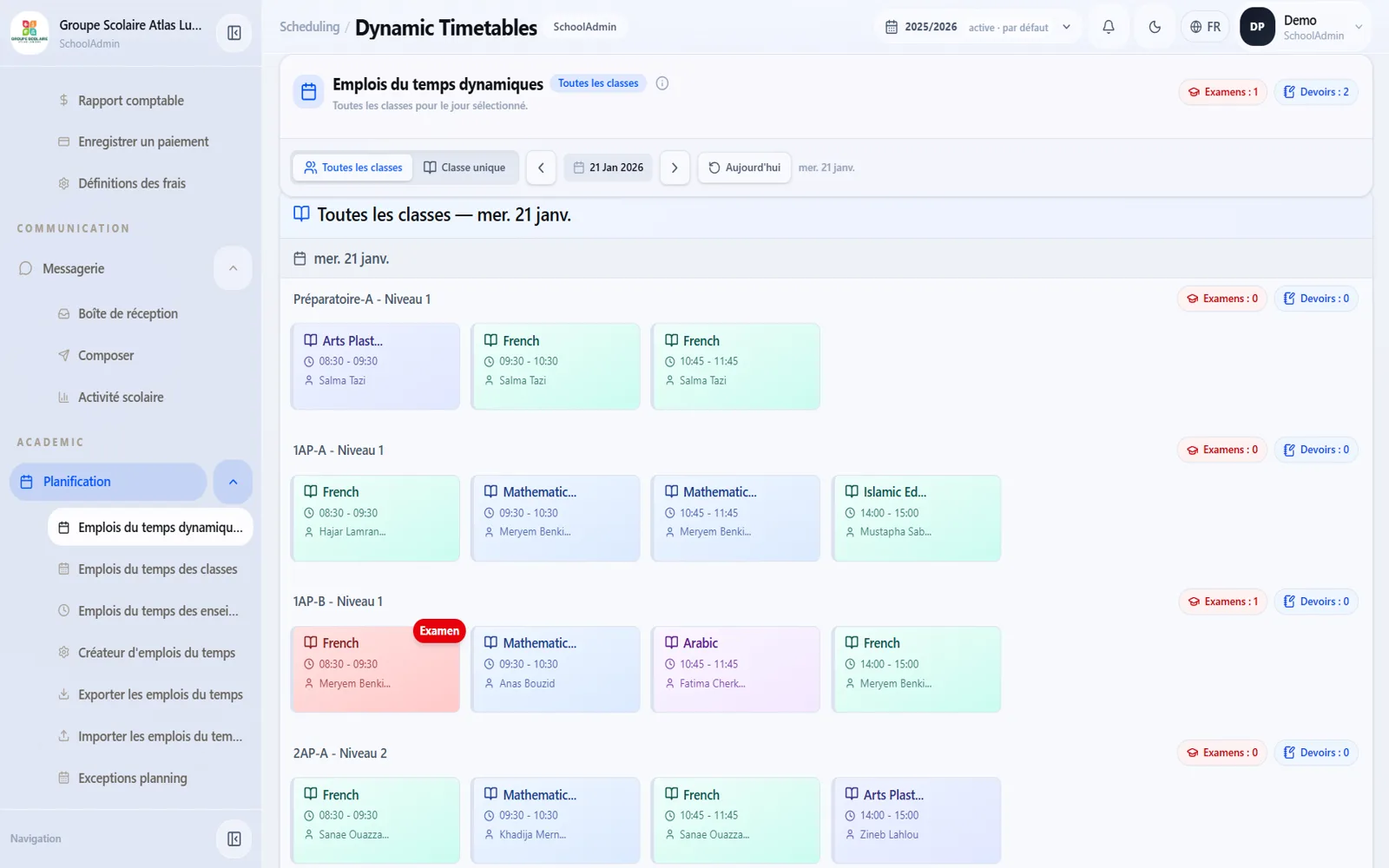Click Examens : 0 for 2AP-A
Screen dimensions: 1389x868
(1222, 753)
